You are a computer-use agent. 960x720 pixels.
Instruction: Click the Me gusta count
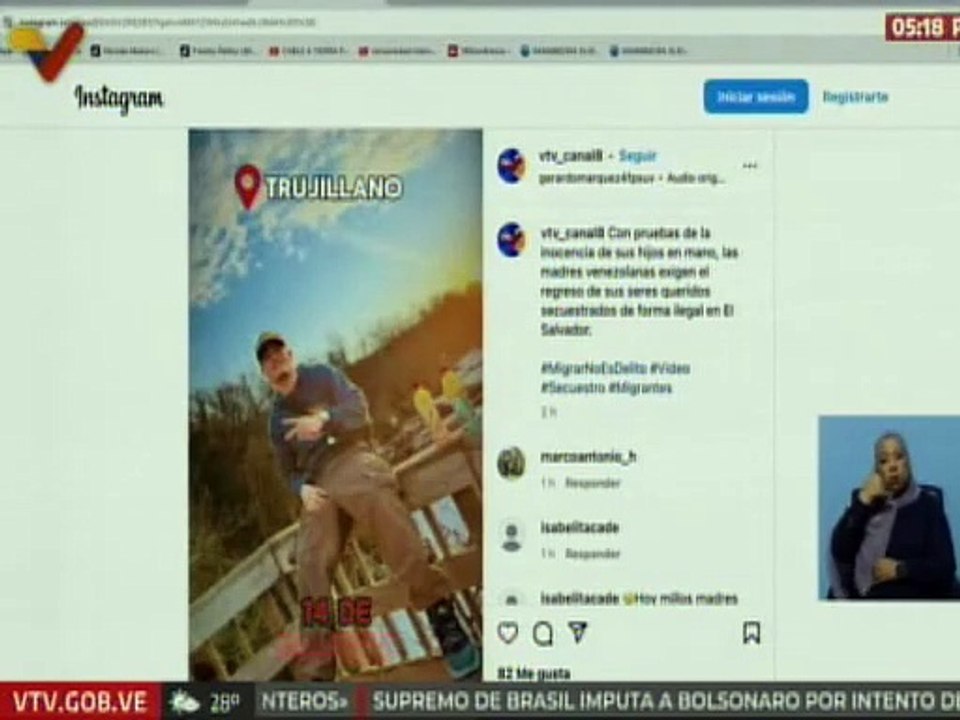pyautogui.click(x=534, y=674)
